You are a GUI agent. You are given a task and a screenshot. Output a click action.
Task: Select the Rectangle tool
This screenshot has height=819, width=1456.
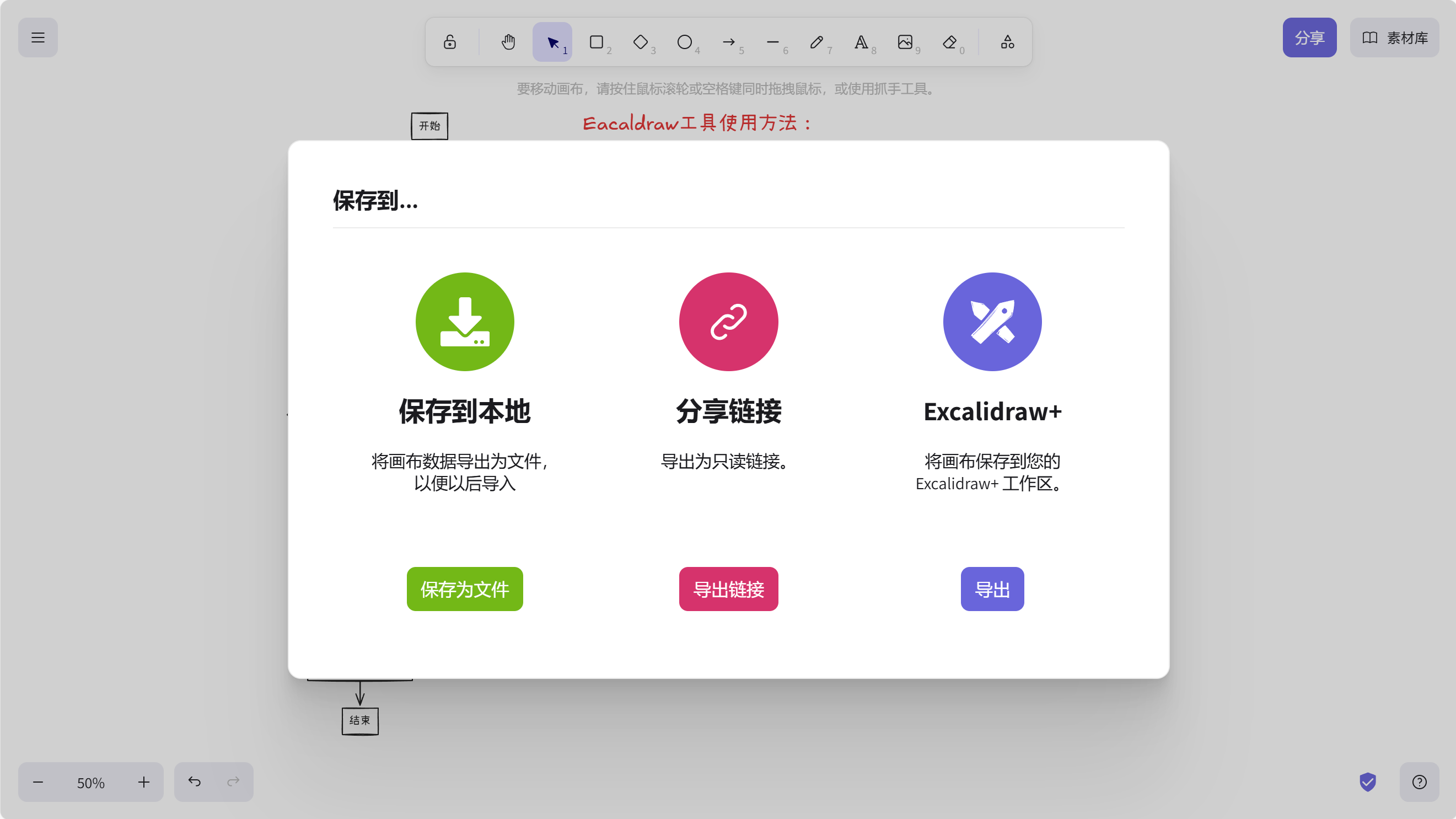click(x=597, y=41)
